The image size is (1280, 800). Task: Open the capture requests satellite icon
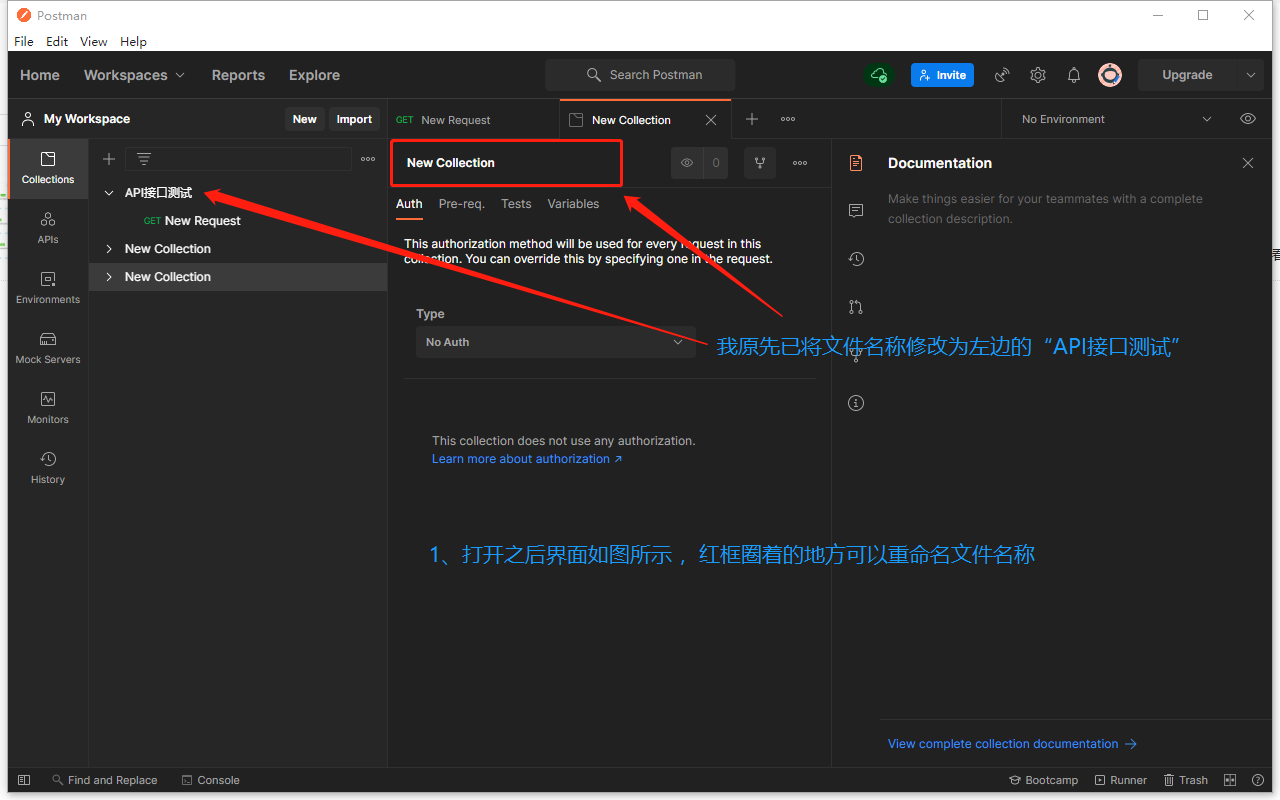coord(1002,75)
